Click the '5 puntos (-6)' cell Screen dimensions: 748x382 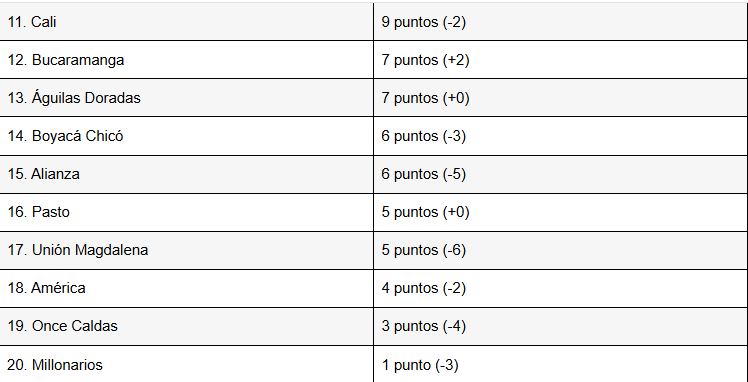click(x=561, y=251)
